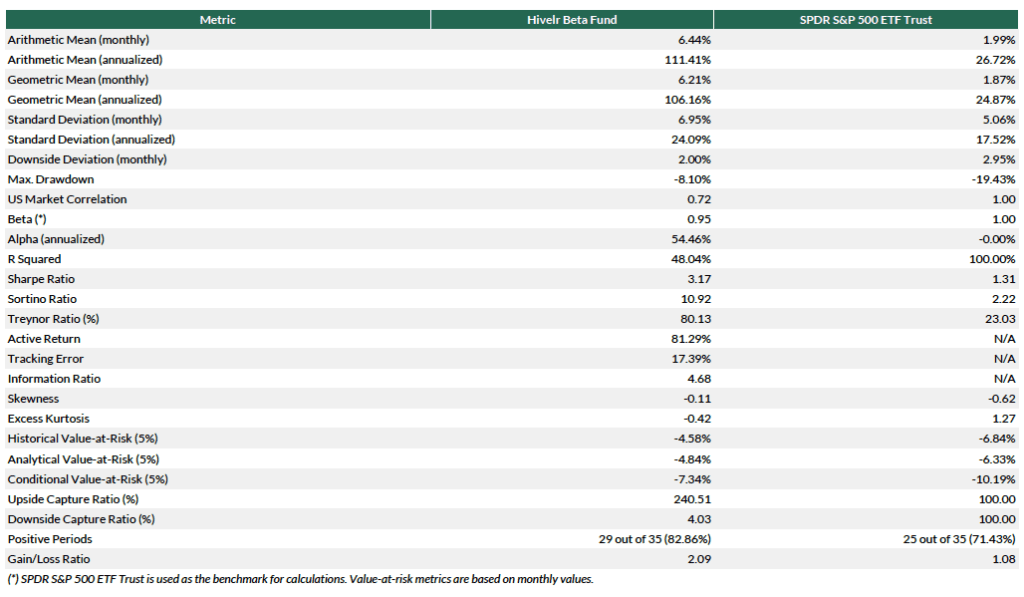Select the SPDR alpha value "-0.00%"
The width and height of the screenshot is (1024, 597).
click(x=997, y=239)
